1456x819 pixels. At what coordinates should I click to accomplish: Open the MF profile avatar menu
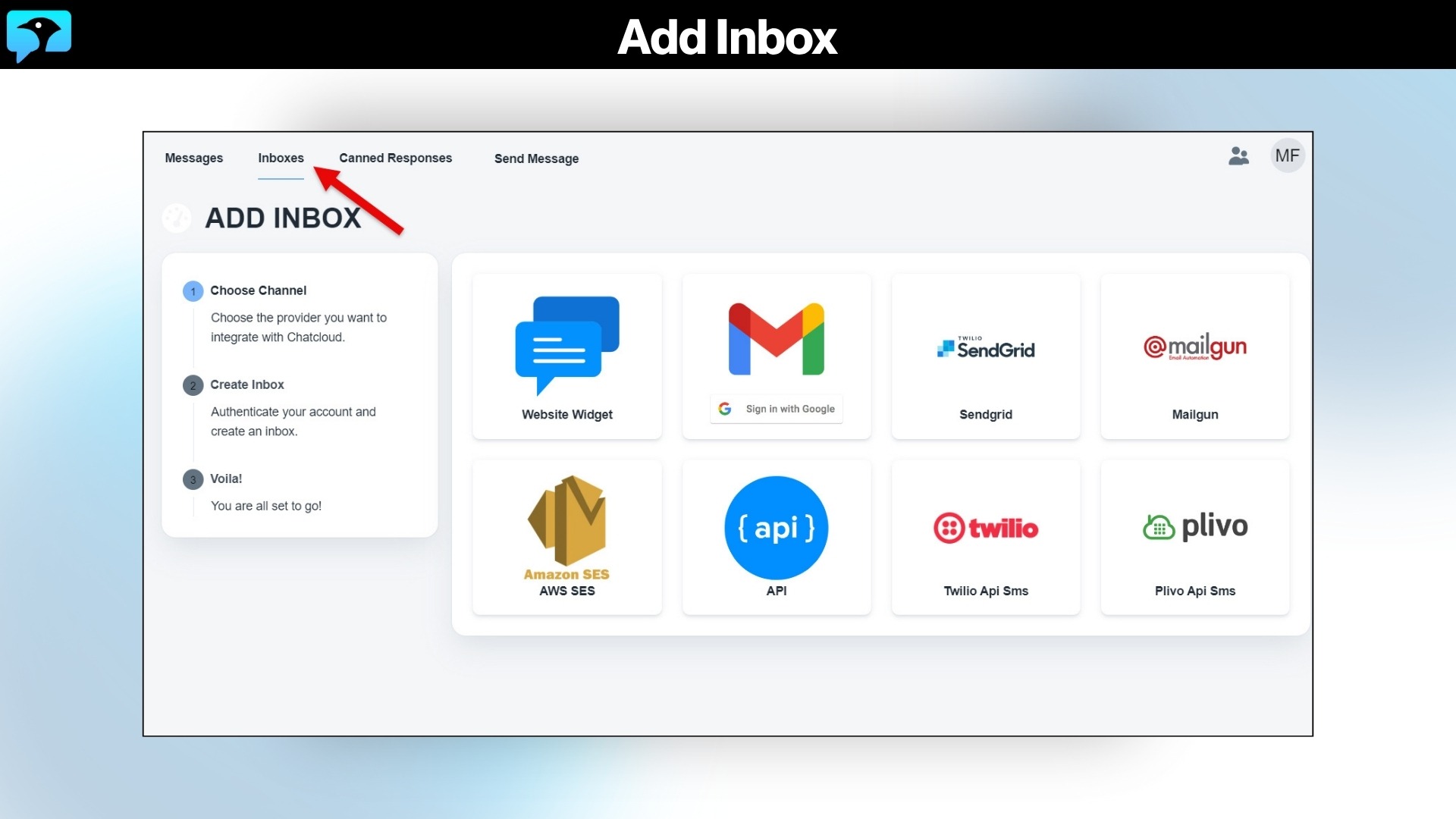pos(1287,155)
